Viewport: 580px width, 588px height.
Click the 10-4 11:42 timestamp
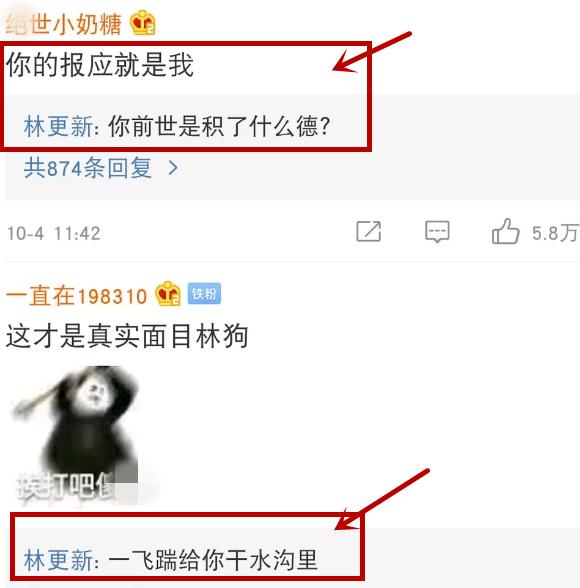[x=54, y=233]
